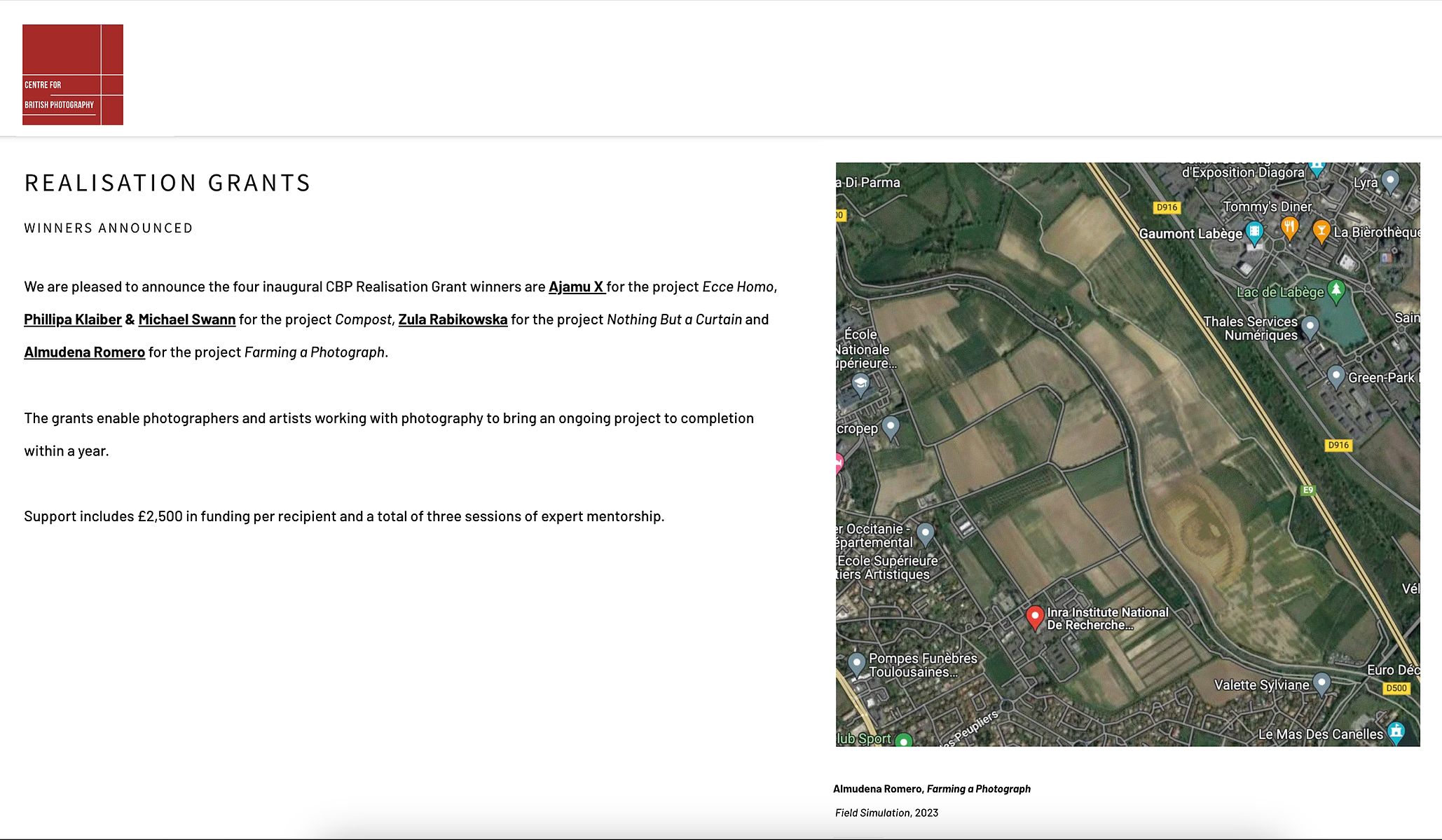Click the pink pin at map's left edge
Screen dimensions: 1442x840
click(x=839, y=463)
